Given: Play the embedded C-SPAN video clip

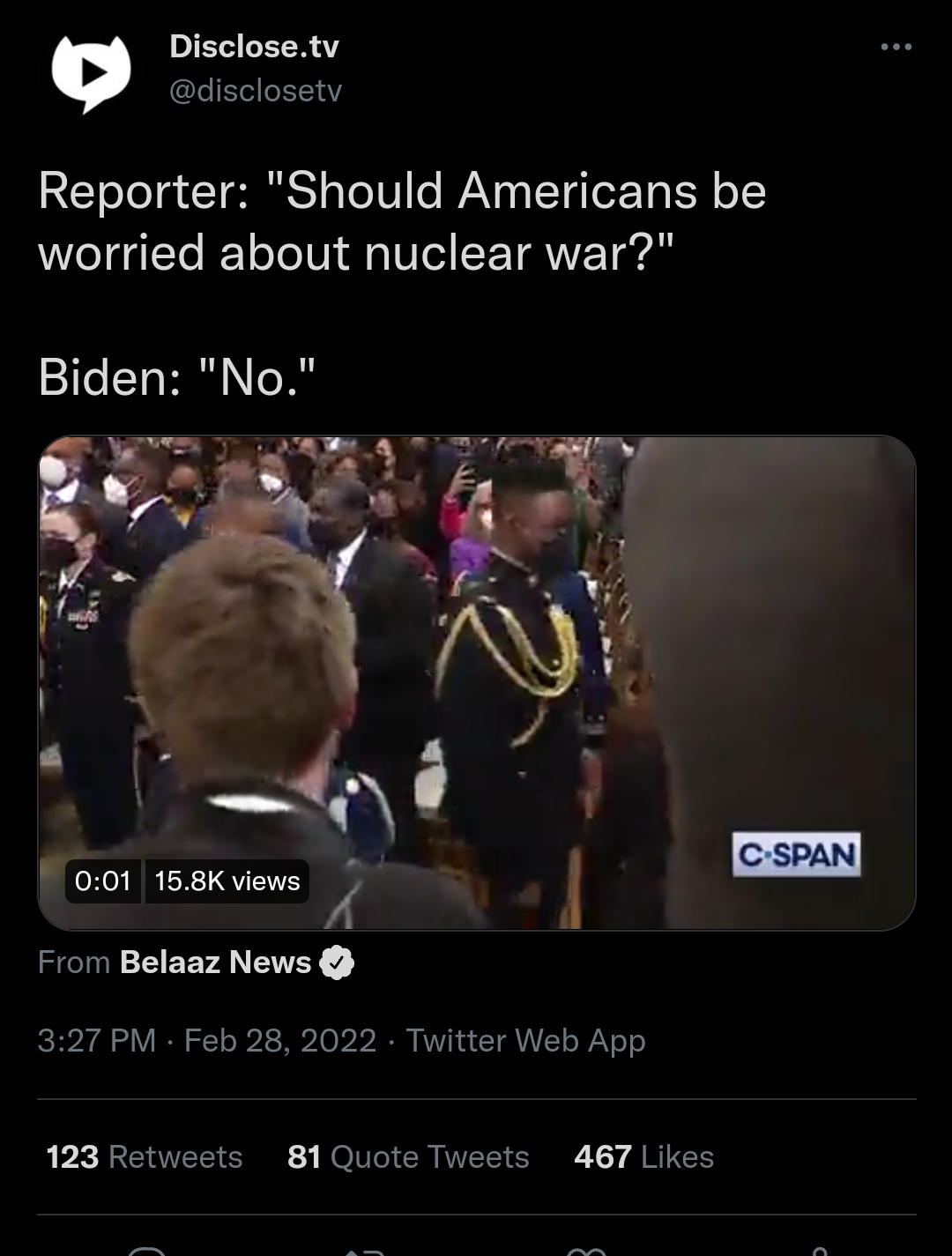Looking at the screenshot, I should [476, 682].
